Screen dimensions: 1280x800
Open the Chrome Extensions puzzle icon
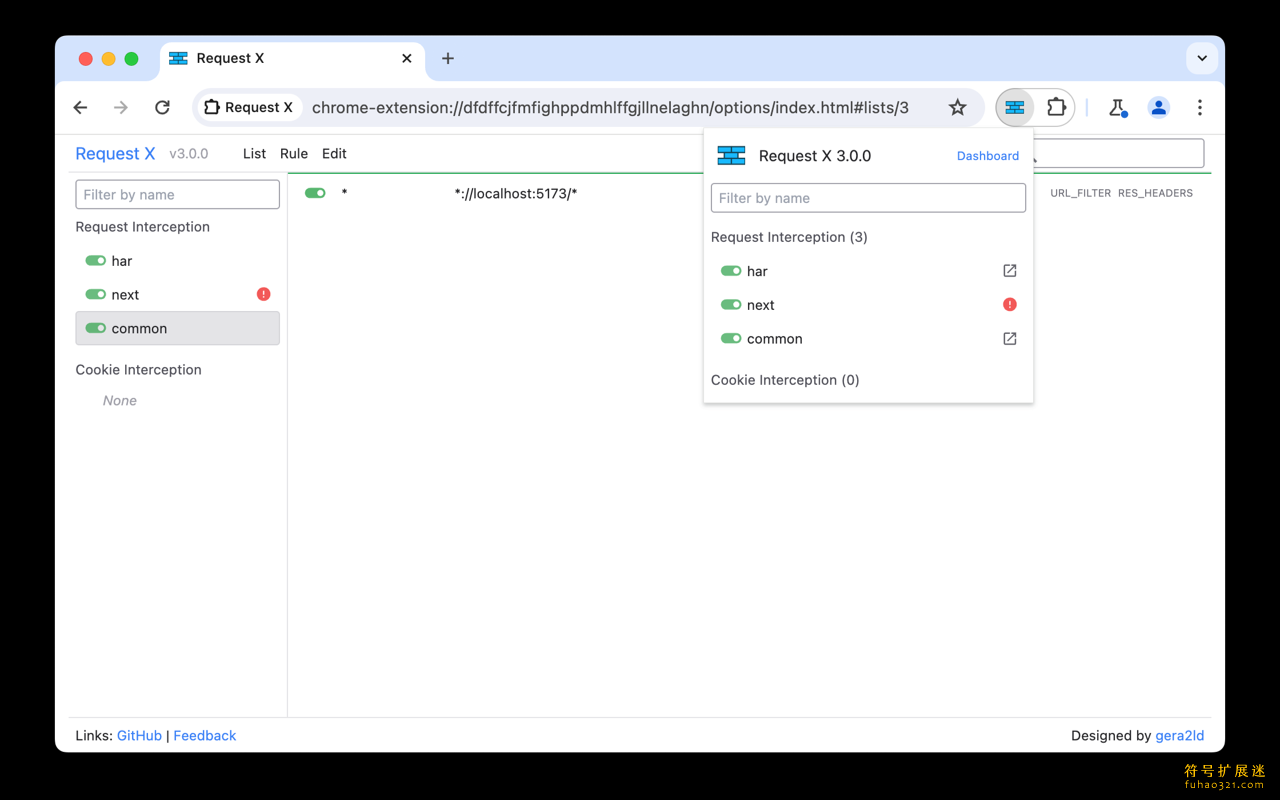point(1056,107)
